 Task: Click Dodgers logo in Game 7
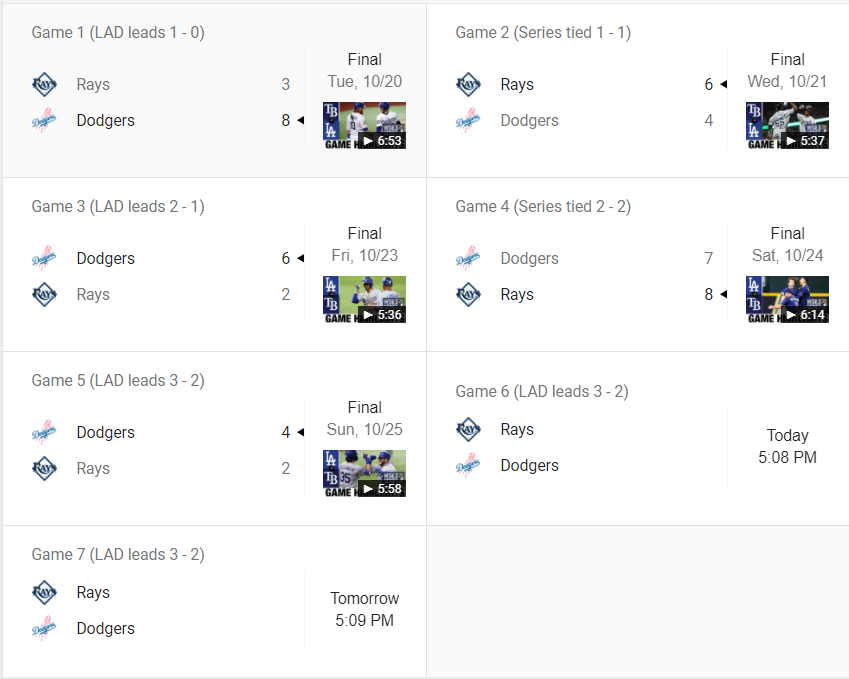click(x=44, y=629)
